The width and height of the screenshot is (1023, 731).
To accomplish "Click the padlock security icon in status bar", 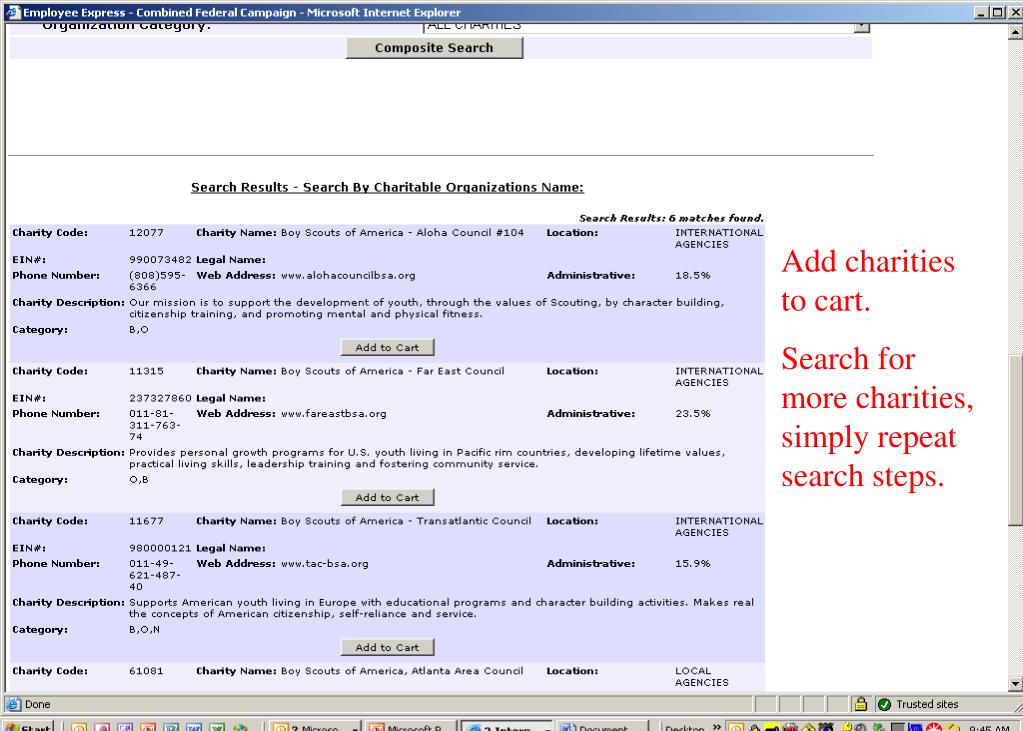I will pos(861,704).
